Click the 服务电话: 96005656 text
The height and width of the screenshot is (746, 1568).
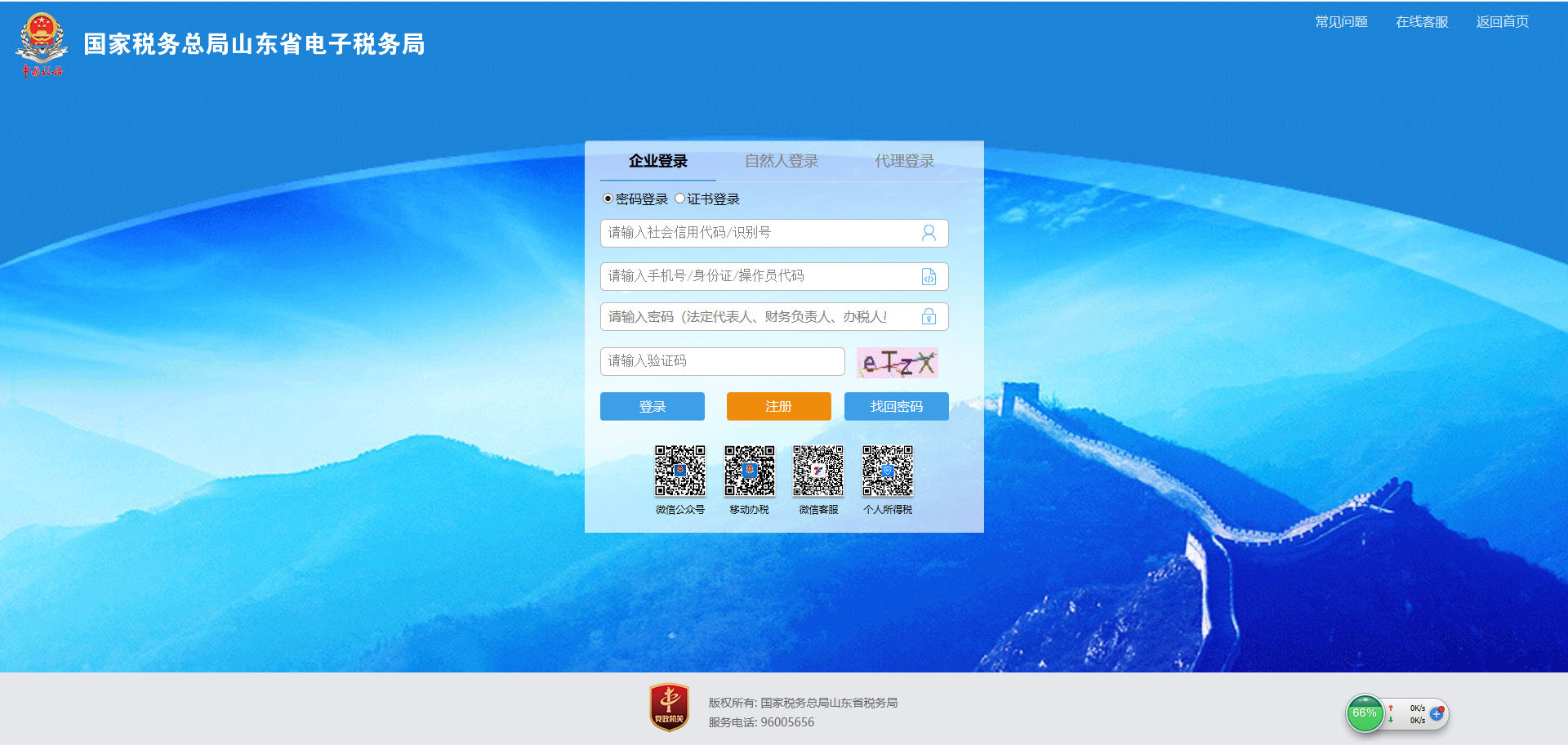[x=761, y=722]
